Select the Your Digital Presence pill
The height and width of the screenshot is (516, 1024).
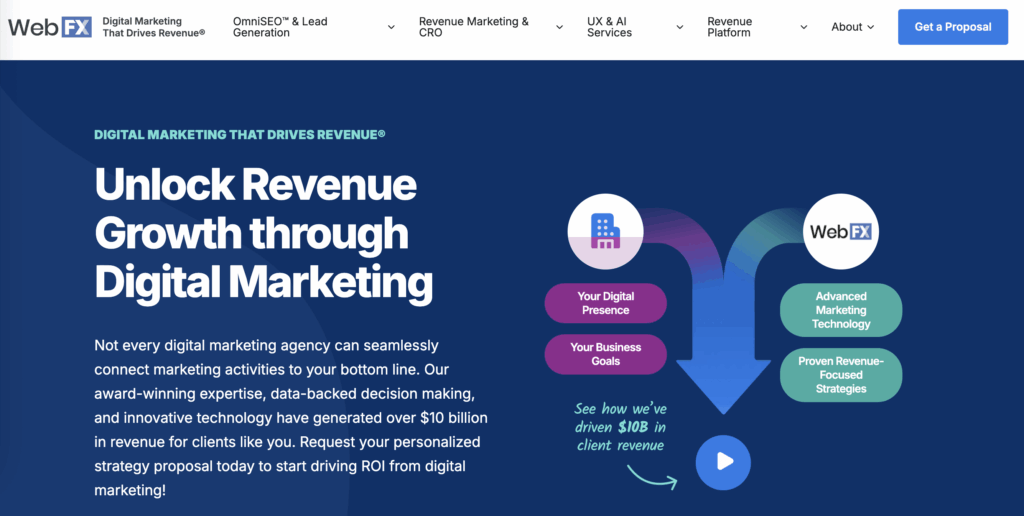click(605, 303)
